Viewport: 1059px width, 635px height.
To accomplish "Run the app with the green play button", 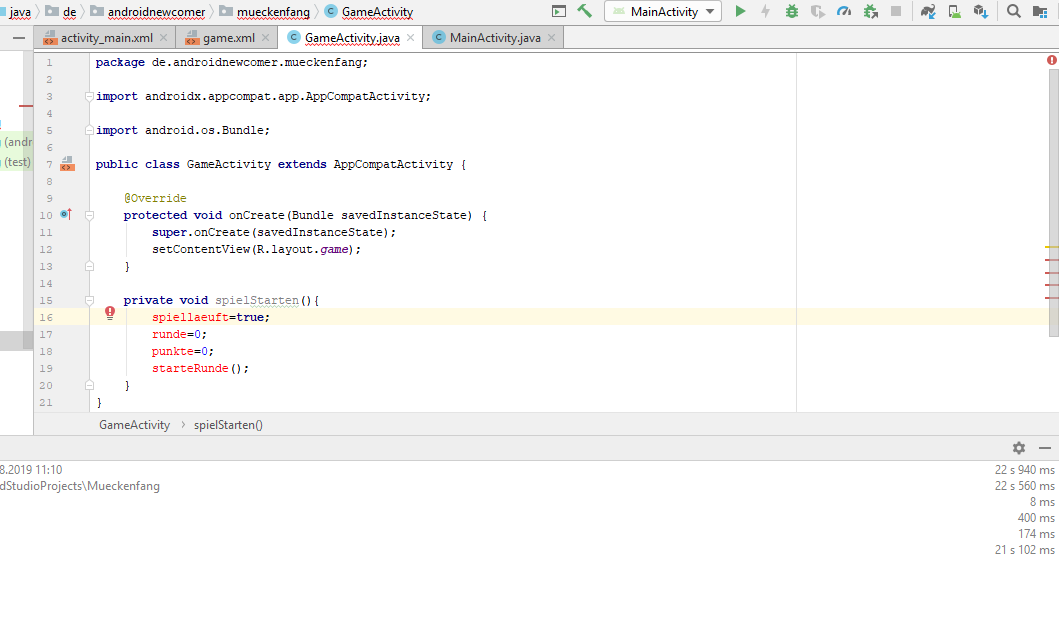I will click(x=740, y=11).
